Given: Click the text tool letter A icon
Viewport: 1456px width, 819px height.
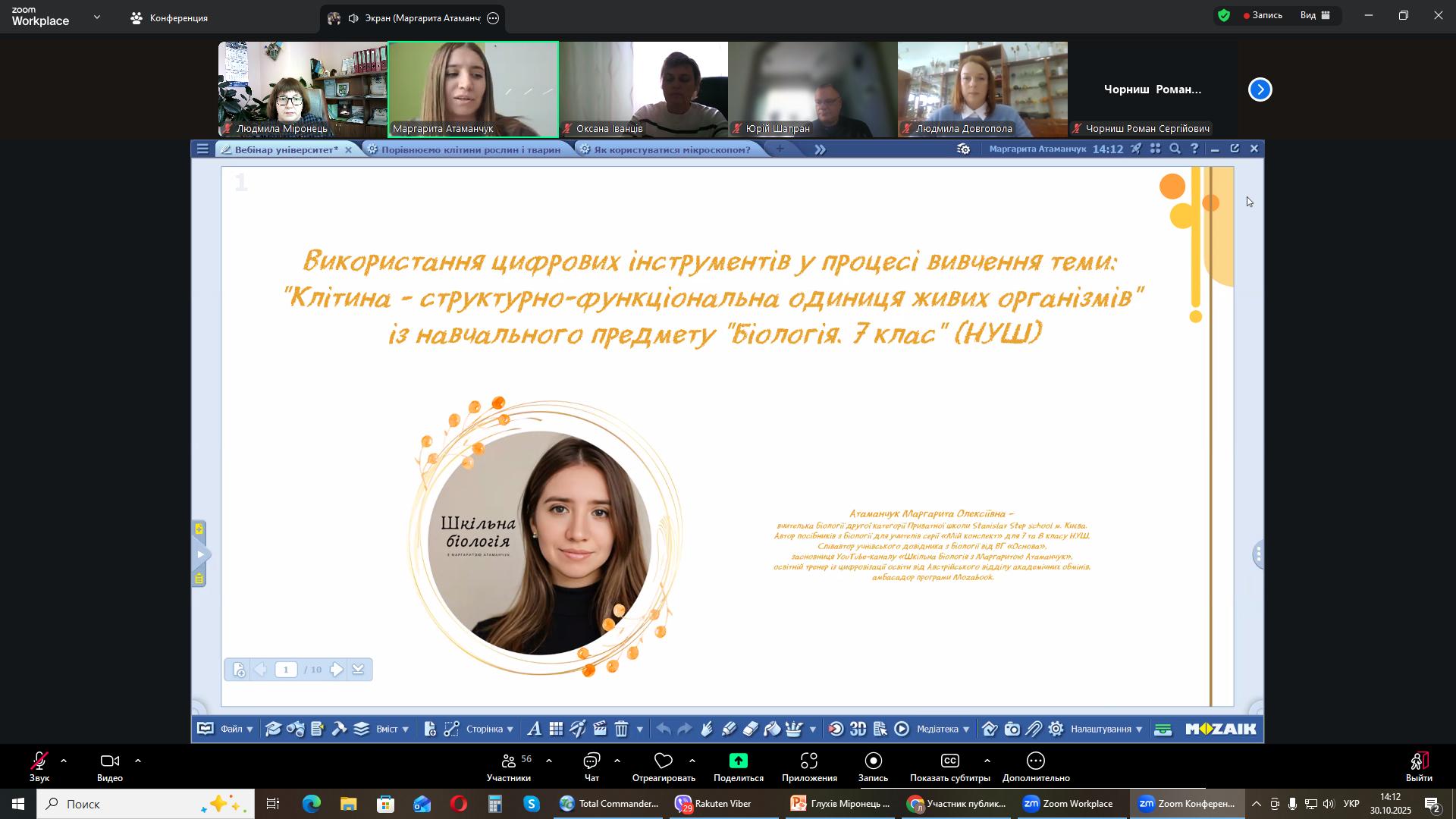Looking at the screenshot, I should (x=534, y=730).
